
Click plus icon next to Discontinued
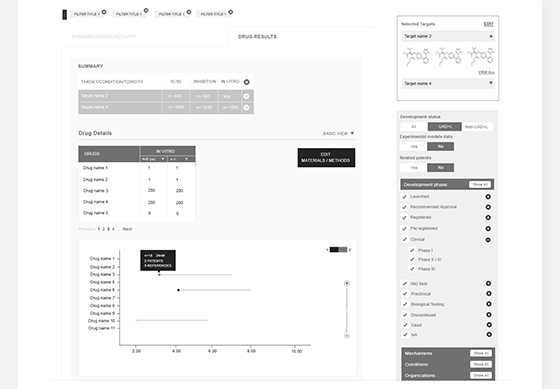(489, 315)
